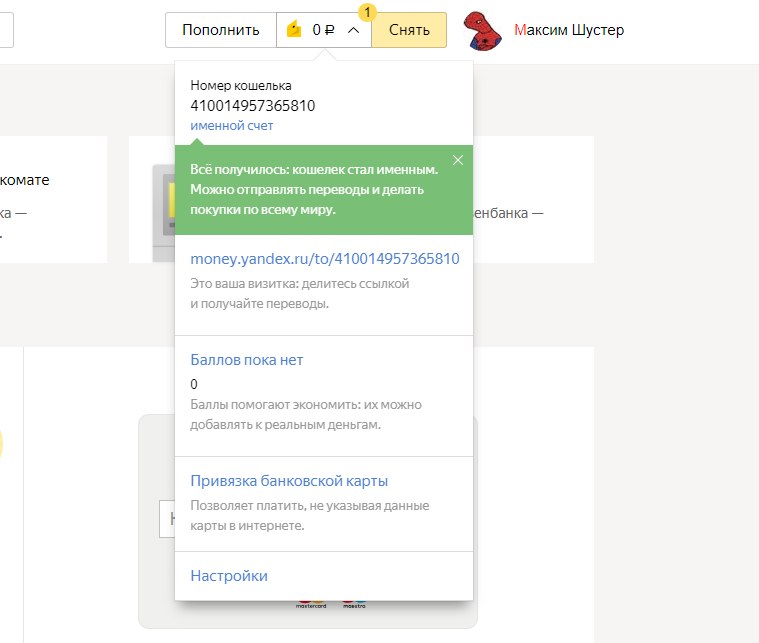Click the Spider-Man user avatar
Viewport: 759px width, 643px height.
click(x=482, y=31)
